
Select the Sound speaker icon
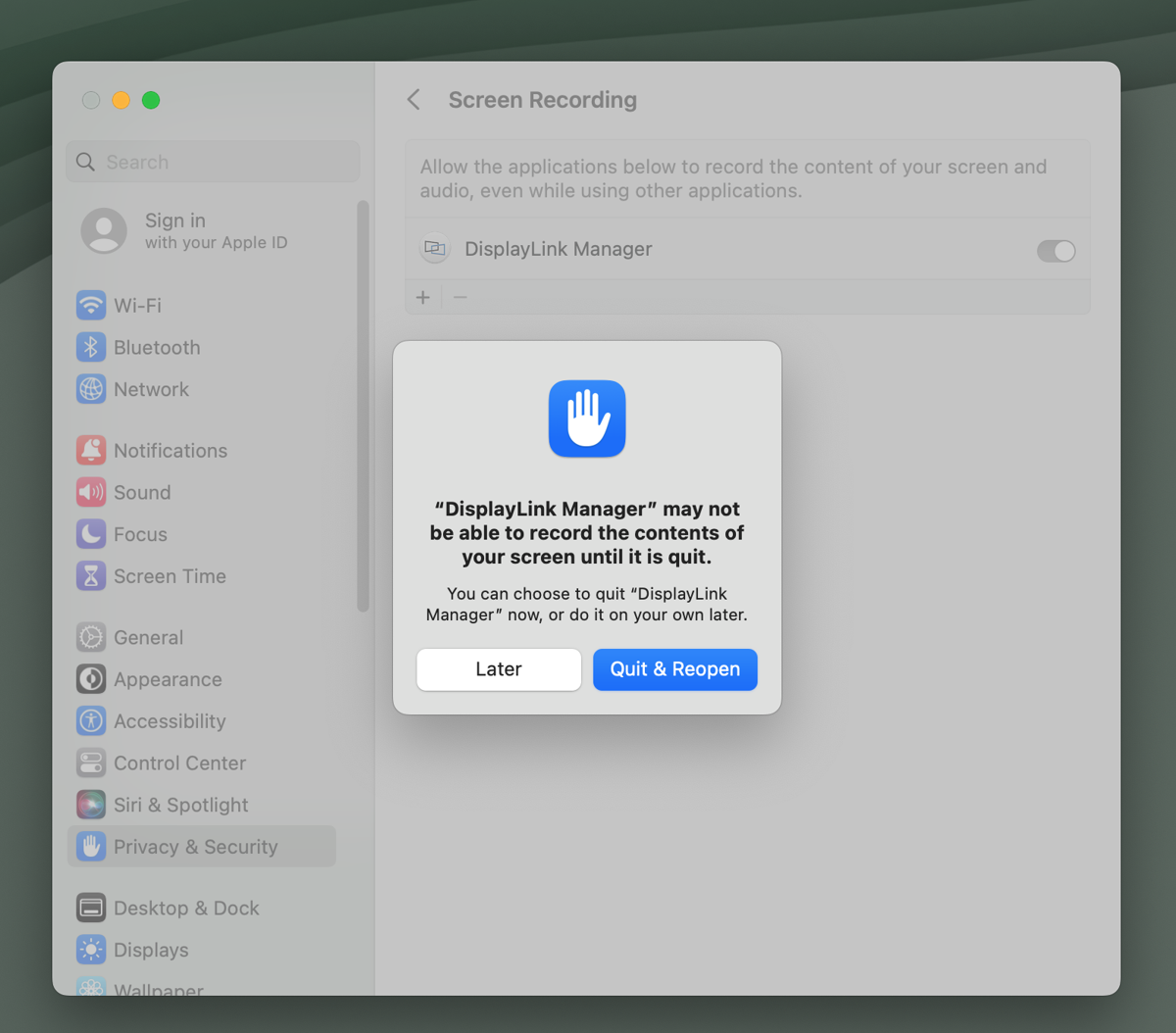(91, 492)
